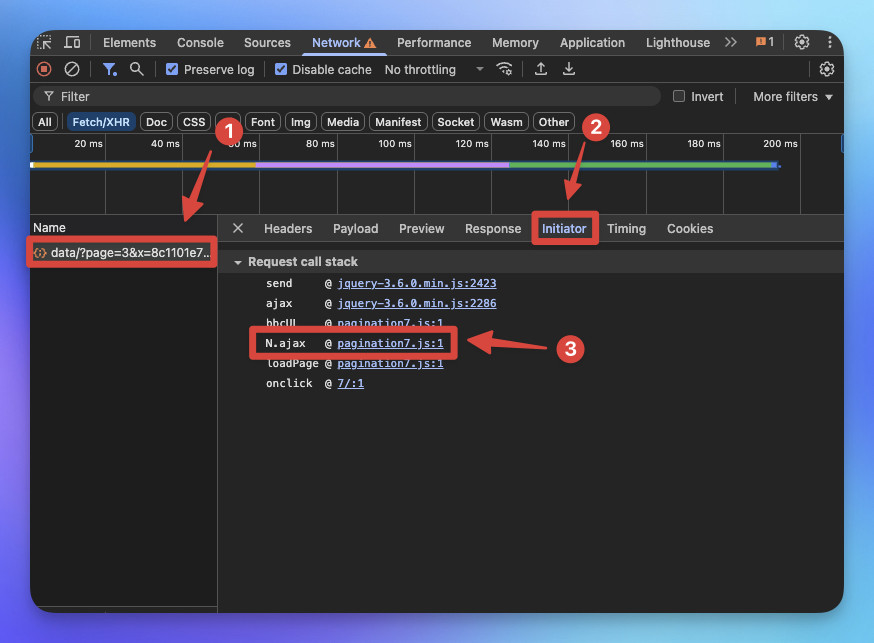This screenshot has height=643, width=874.
Task: Toggle the filter funnel icon
Action: point(109,69)
